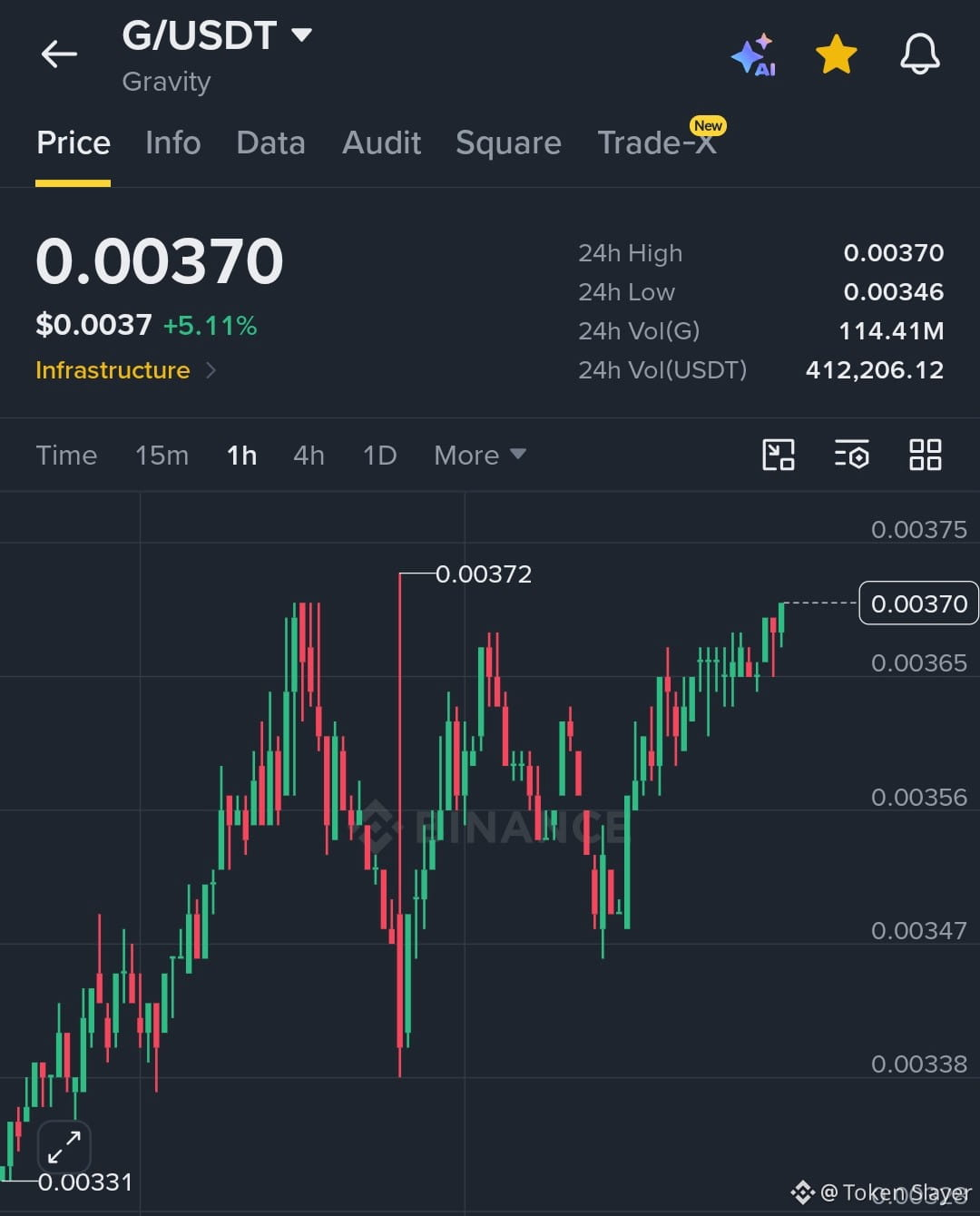This screenshot has height=1216, width=980.
Task: Click the +5.11% change percentage
Action: pyautogui.click(x=210, y=325)
